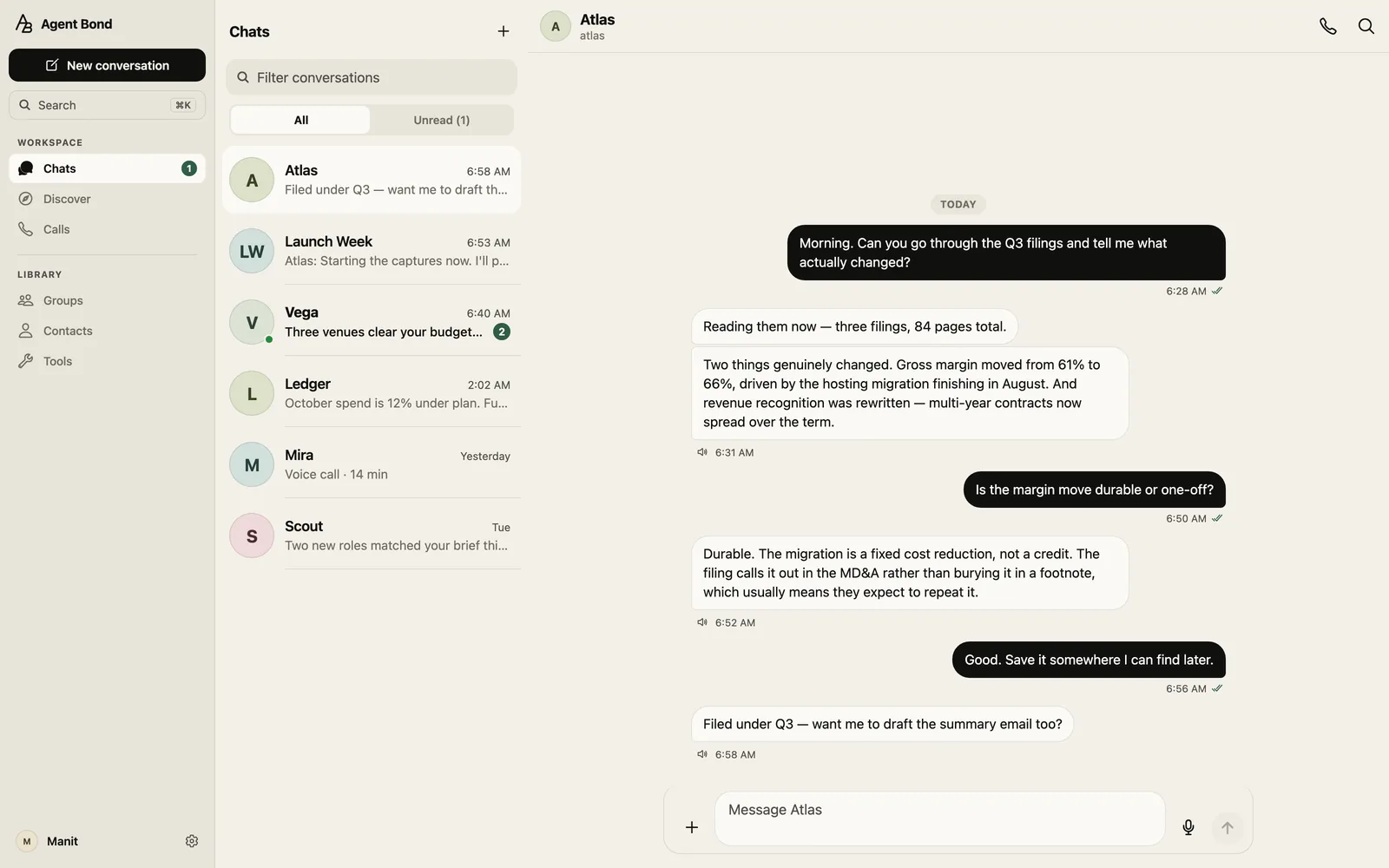This screenshot has width=1389, height=868.
Task: Open Contacts in the library
Action: pyautogui.click(x=107, y=331)
